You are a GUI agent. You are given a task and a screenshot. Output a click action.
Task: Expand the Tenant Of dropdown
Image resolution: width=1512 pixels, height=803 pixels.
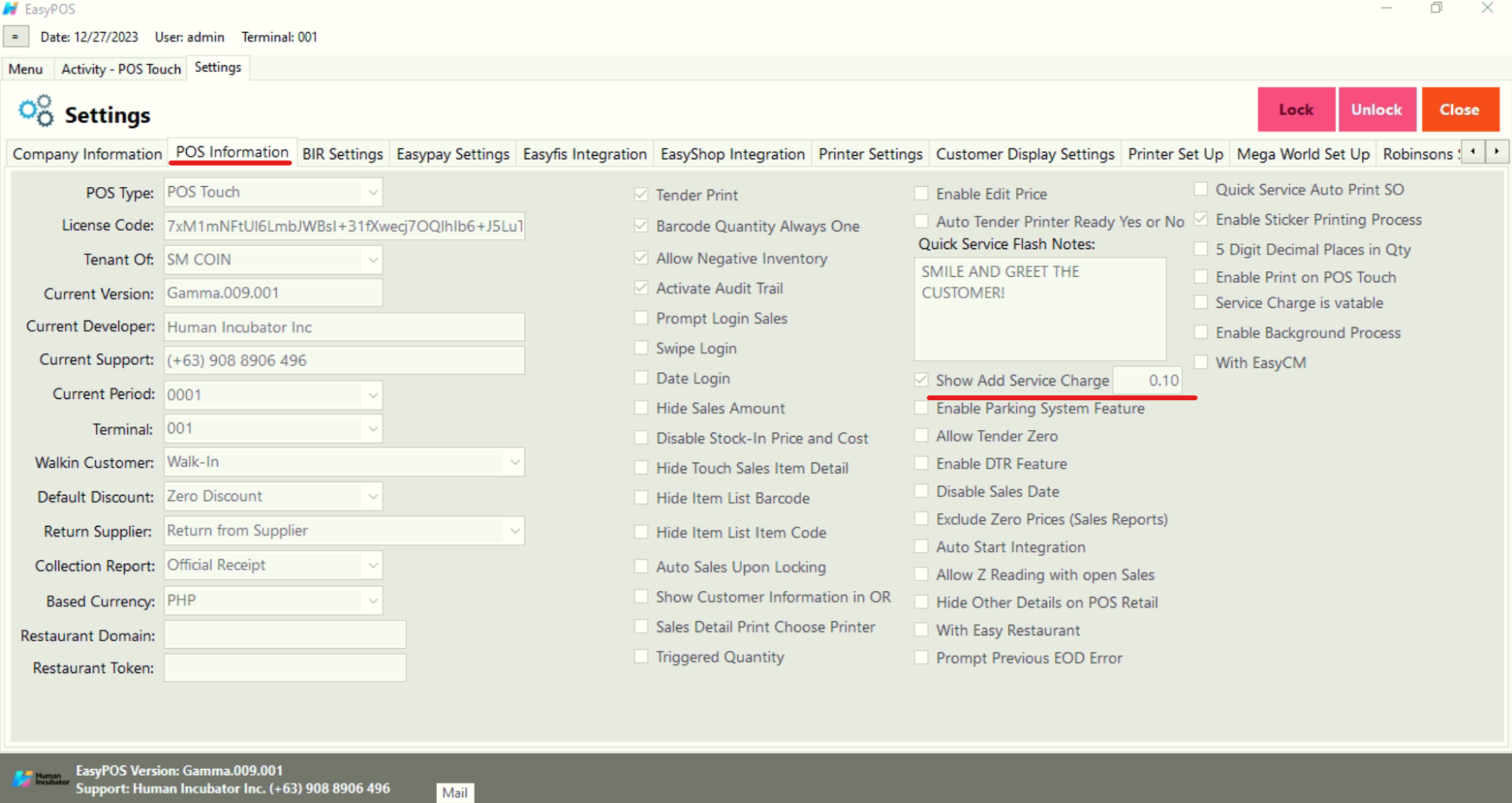click(x=372, y=260)
